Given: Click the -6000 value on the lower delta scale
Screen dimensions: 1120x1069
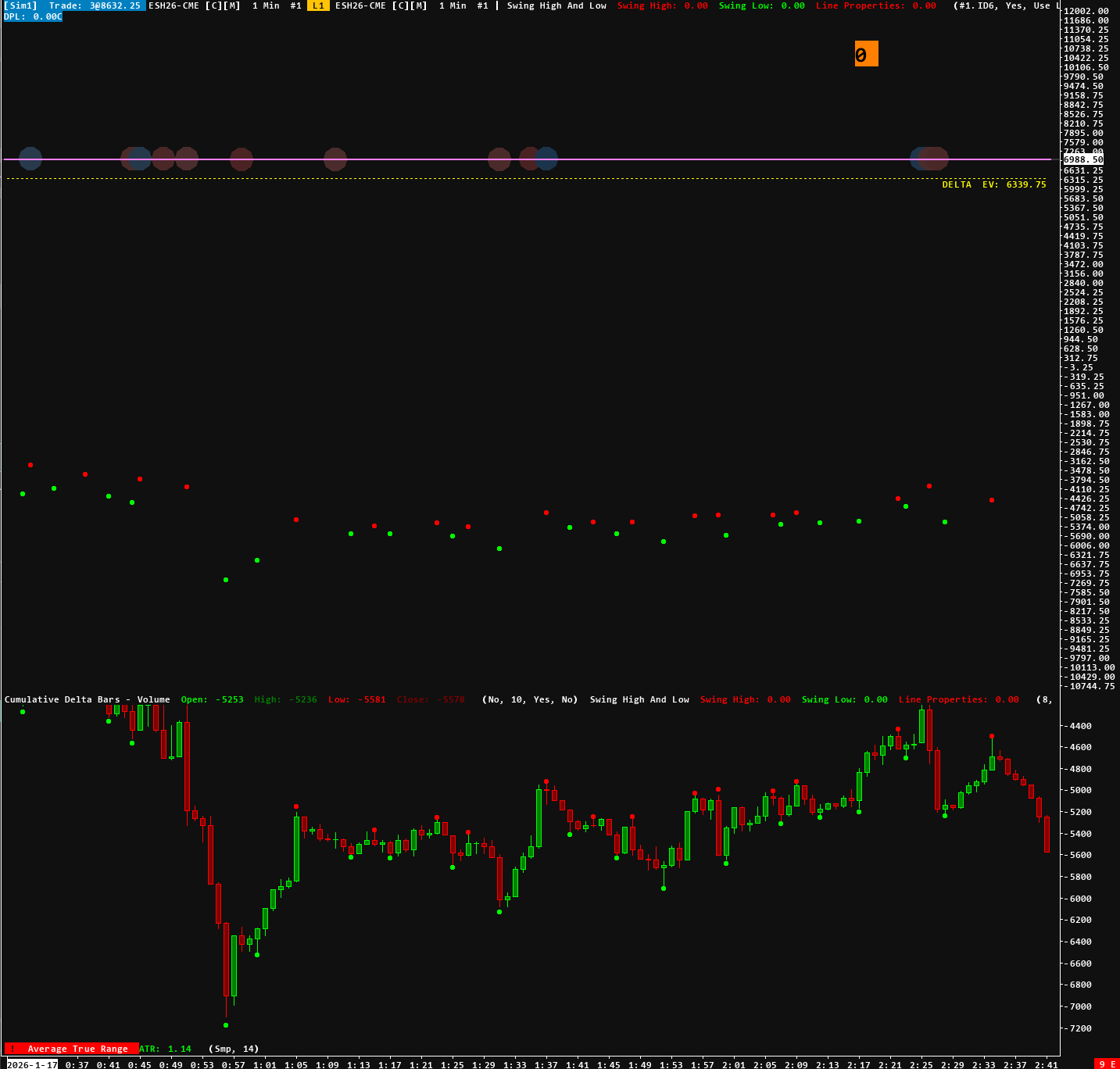Looking at the screenshot, I should pos(1078,899).
